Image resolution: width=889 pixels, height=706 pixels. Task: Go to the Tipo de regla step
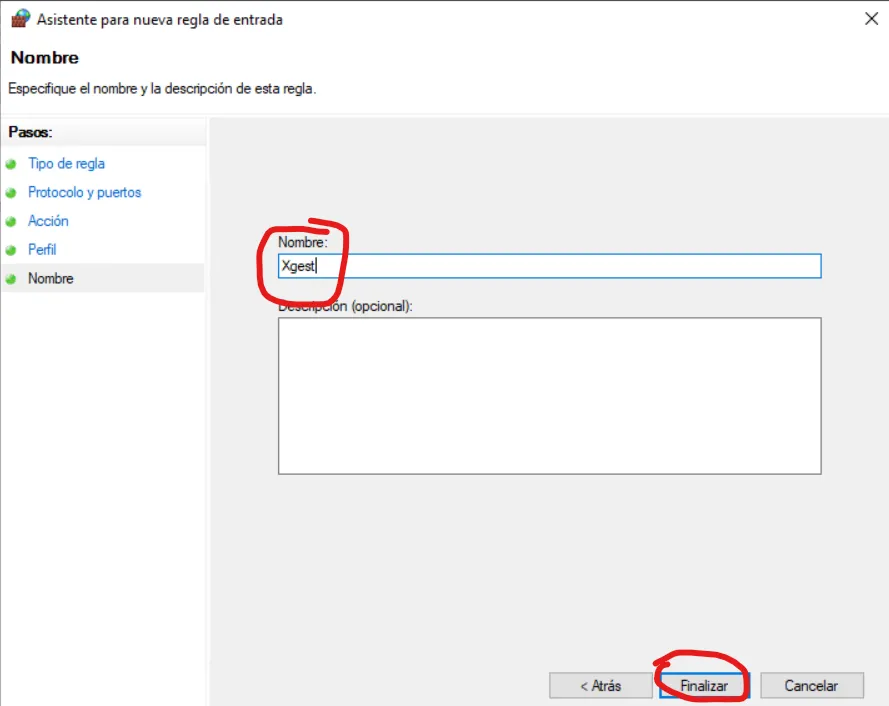[66, 164]
